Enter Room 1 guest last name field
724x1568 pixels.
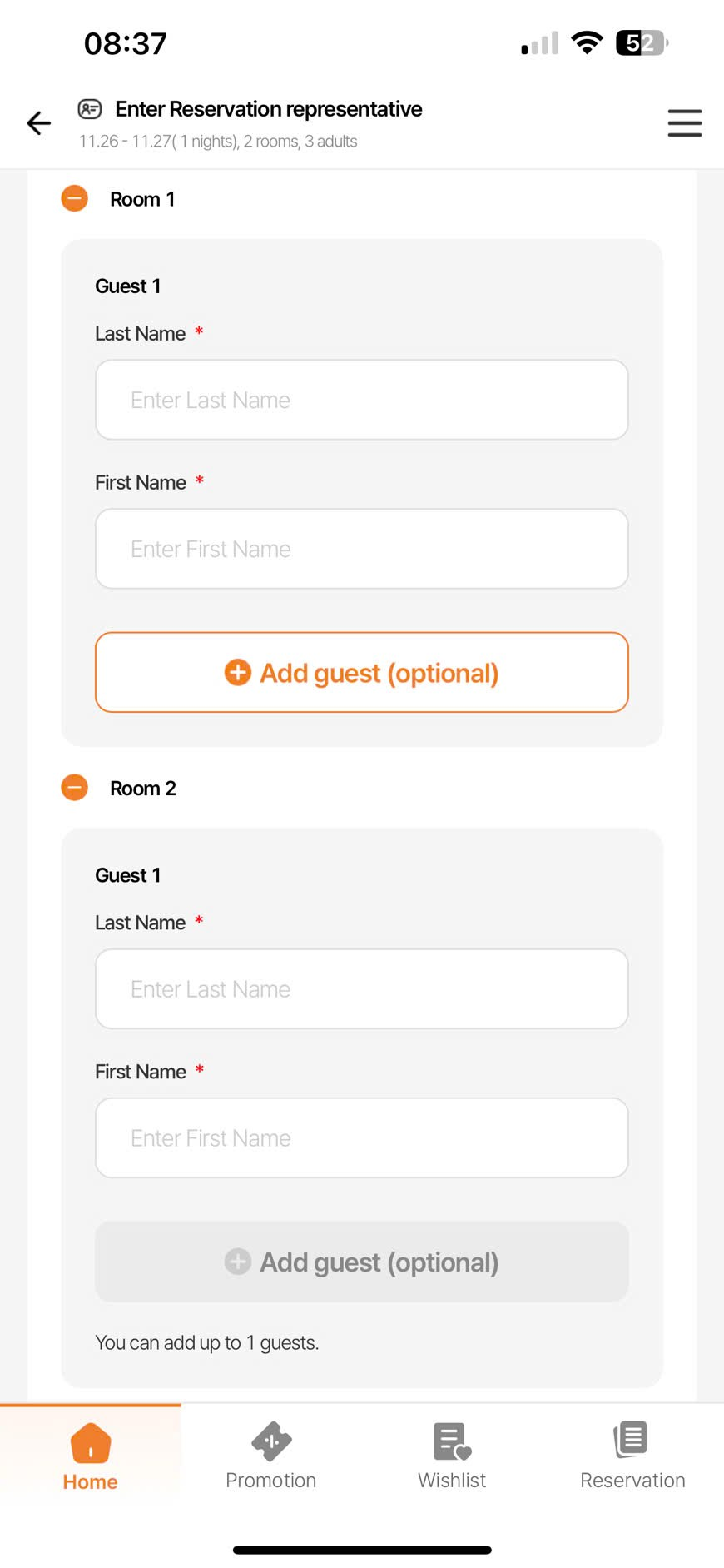361,400
